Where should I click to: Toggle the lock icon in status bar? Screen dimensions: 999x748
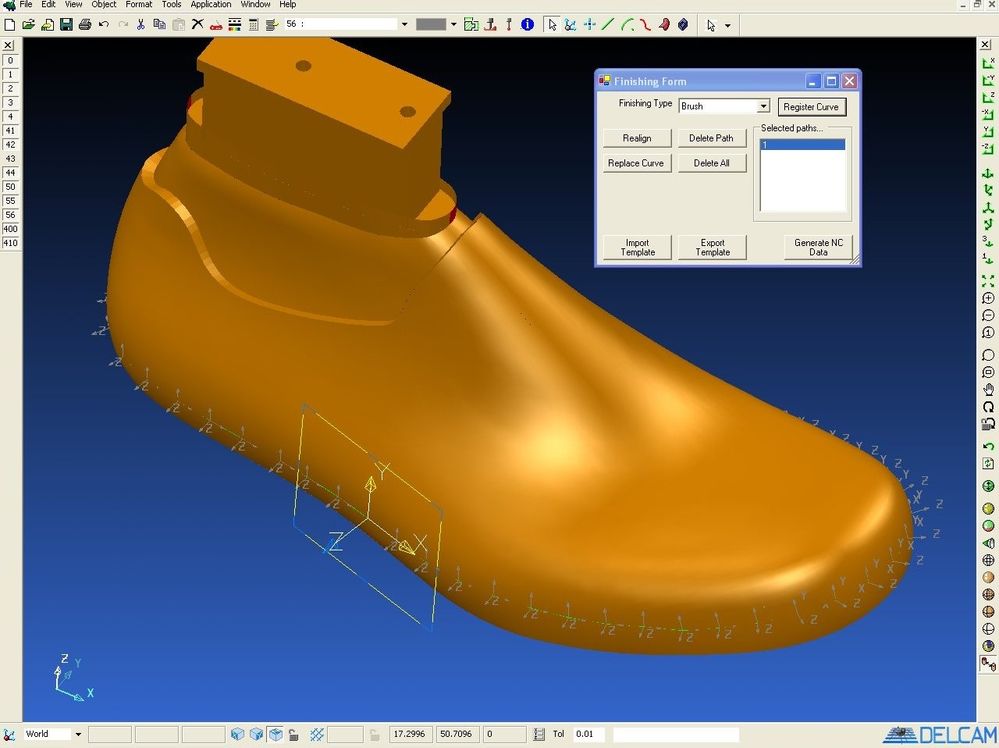pyautogui.click(x=293, y=734)
